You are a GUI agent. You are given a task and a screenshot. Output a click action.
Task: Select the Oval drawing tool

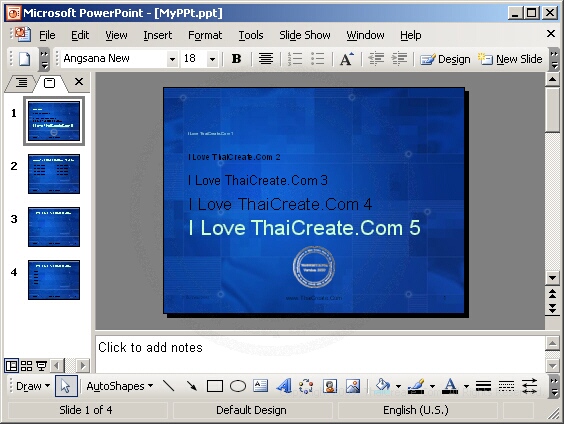click(x=238, y=386)
